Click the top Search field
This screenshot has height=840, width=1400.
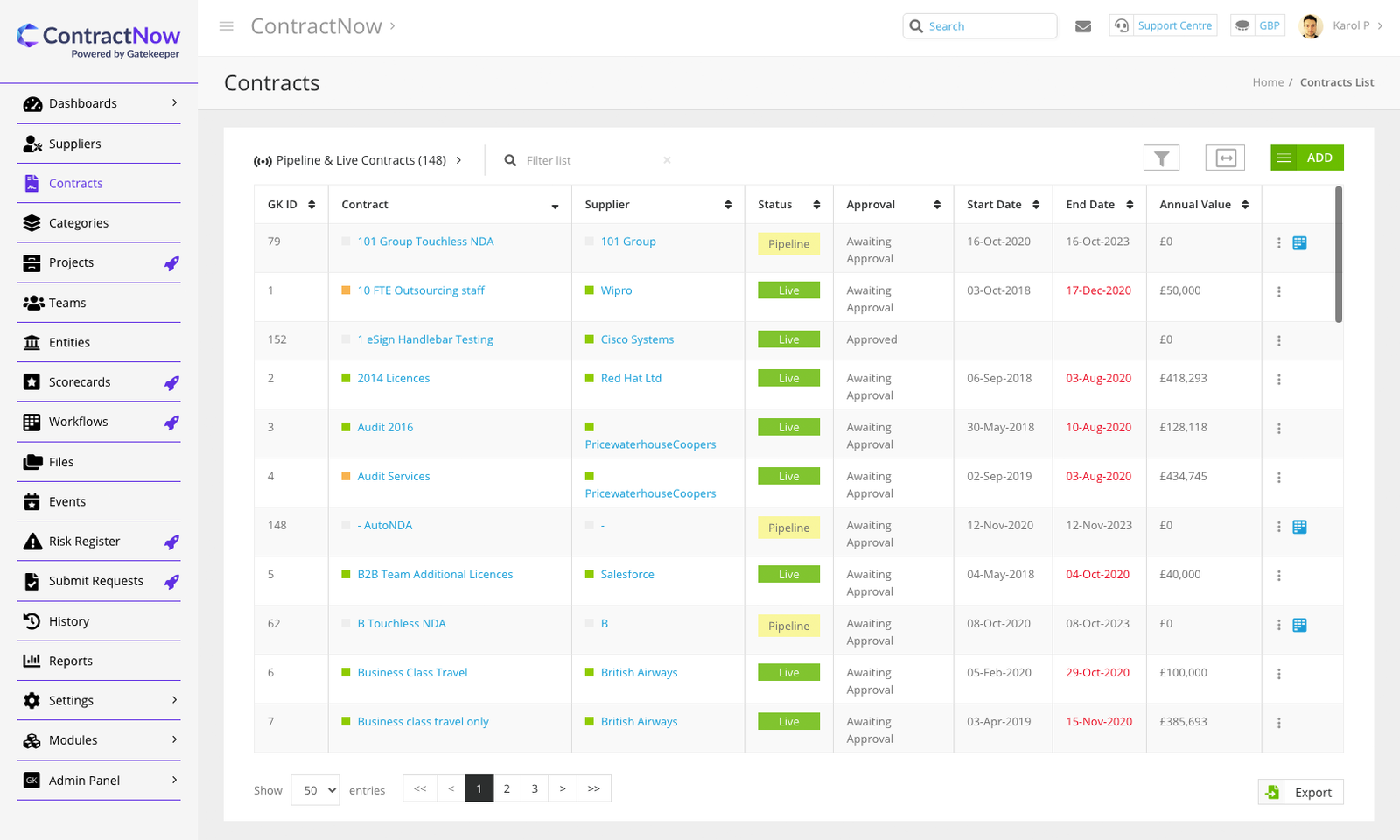(x=979, y=26)
